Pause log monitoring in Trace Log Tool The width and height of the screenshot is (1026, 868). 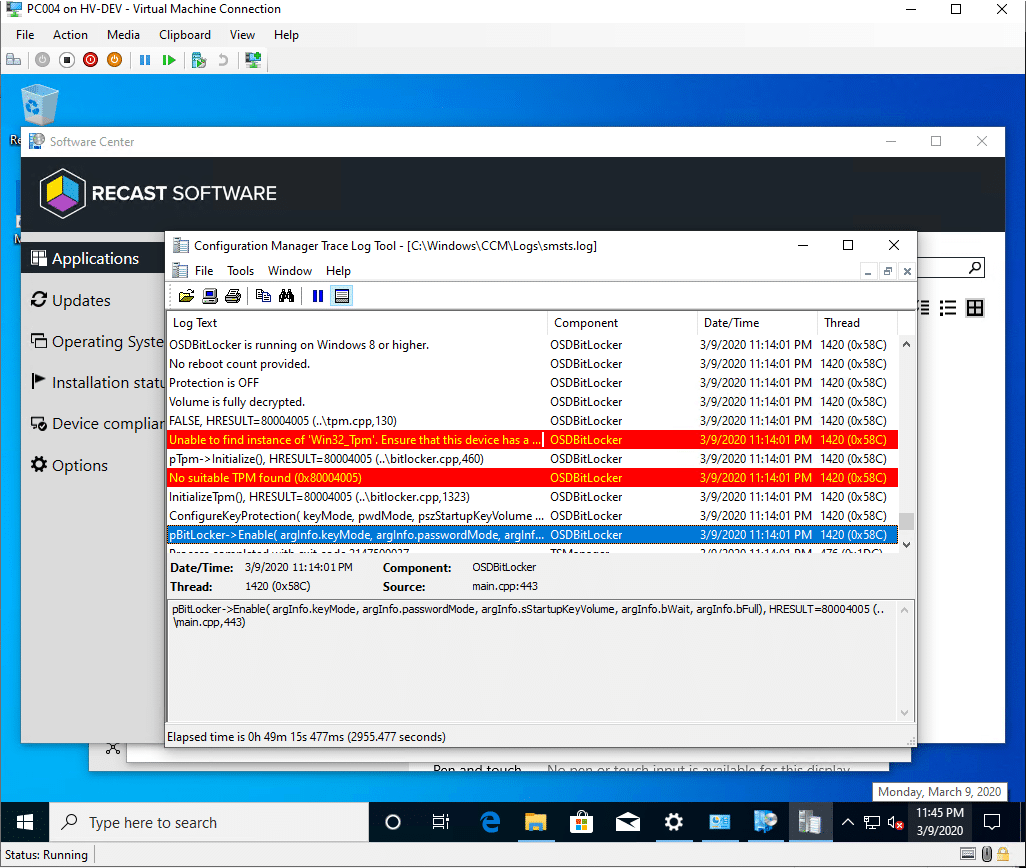(317, 295)
